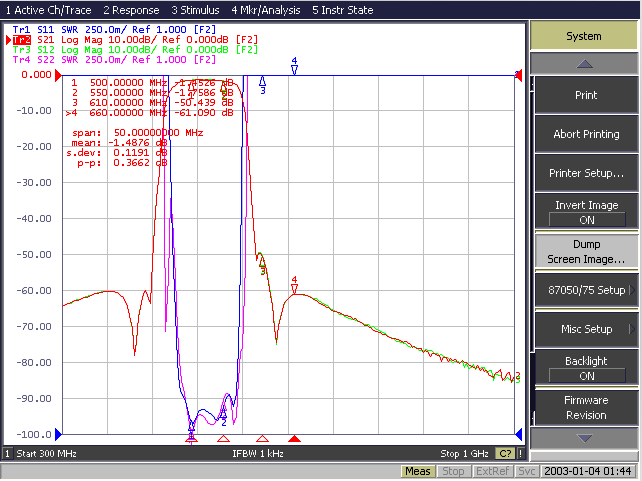Expand the 87050/75 Setup submenu
Viewport: 642px width, 481px height.
[x=586, y=290]
